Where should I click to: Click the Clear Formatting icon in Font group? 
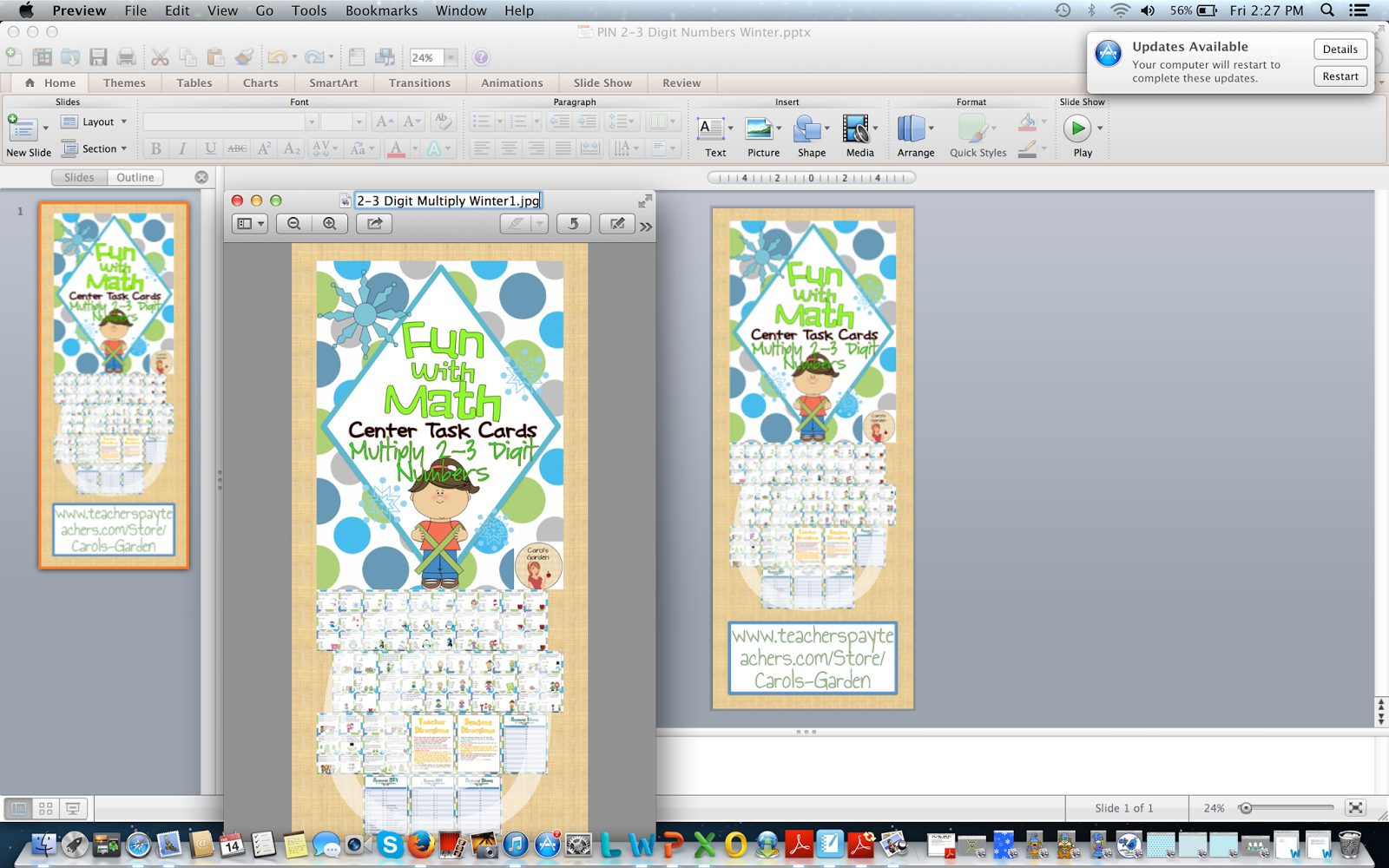(443, 122)
